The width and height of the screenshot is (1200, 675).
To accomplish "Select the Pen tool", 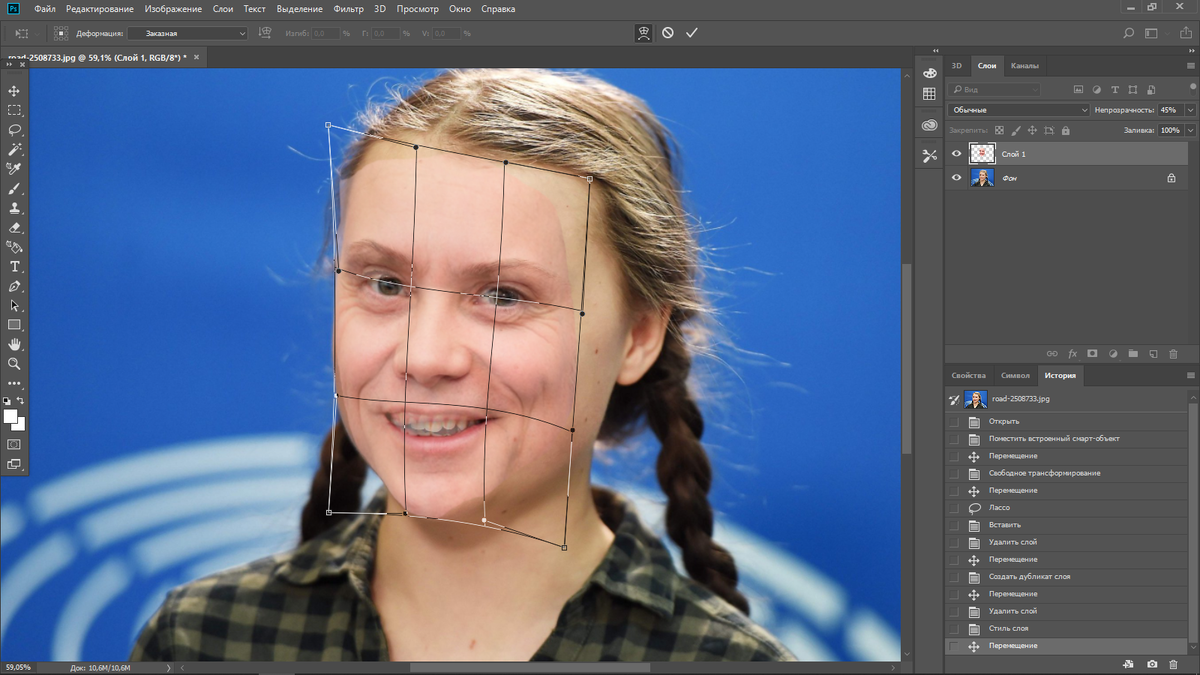I will pos(14,286).
